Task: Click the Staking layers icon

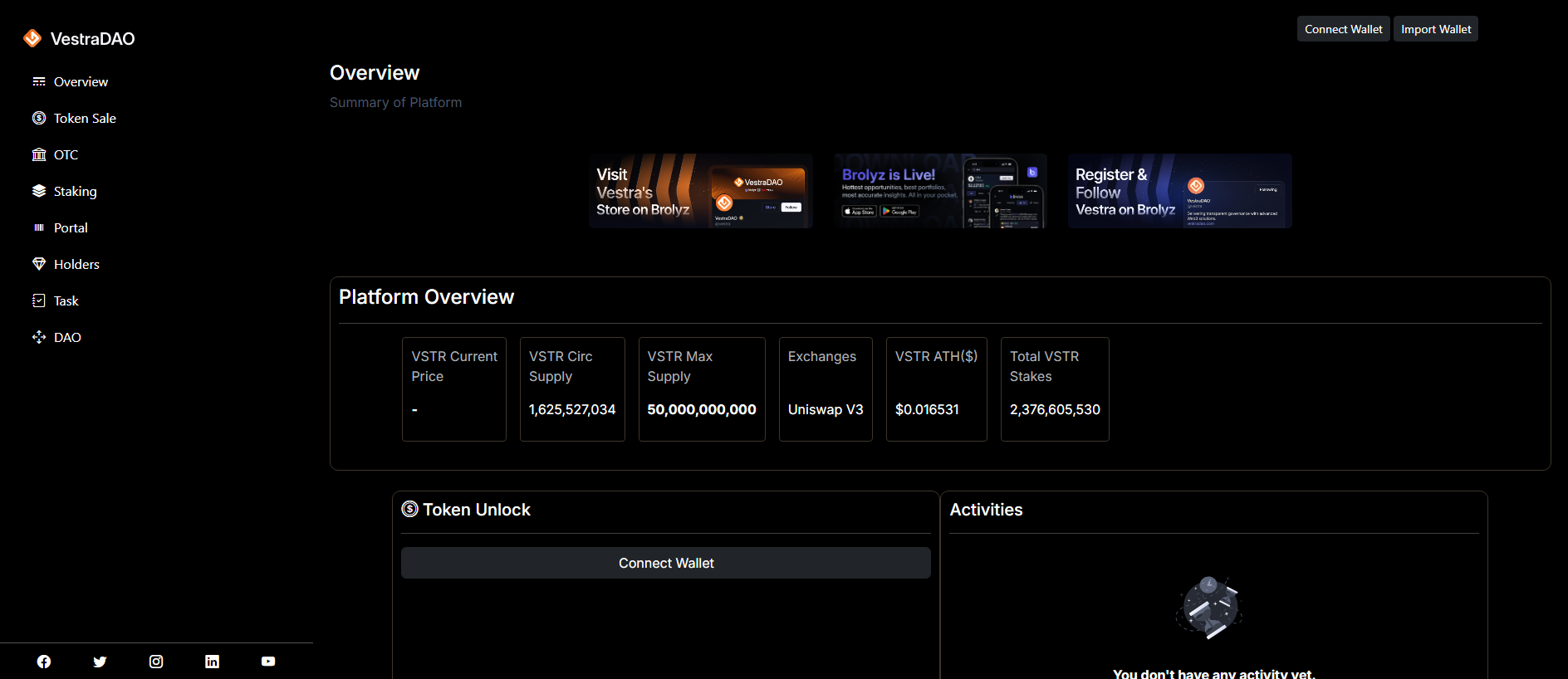Action: tap(39, 191)
